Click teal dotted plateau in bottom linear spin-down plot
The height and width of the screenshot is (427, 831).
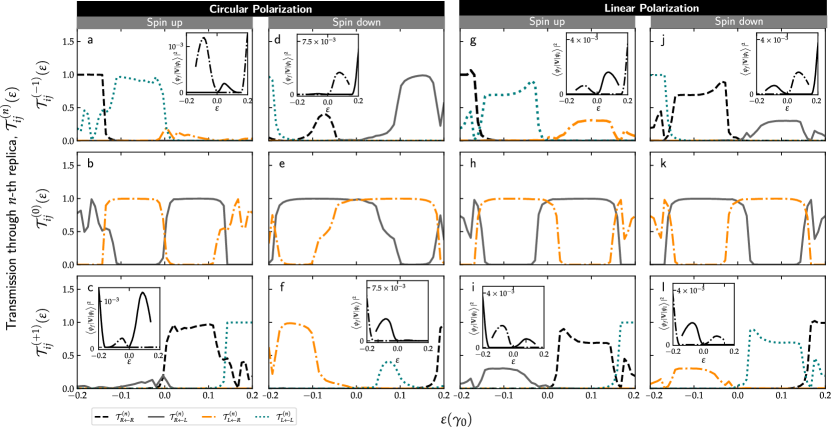[x=775, y=340]
